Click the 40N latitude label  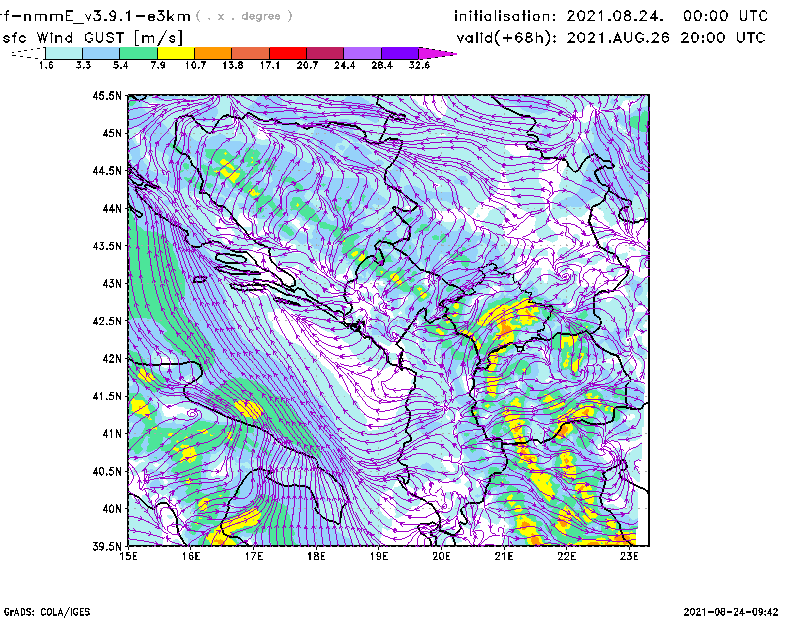coord(112,509)
